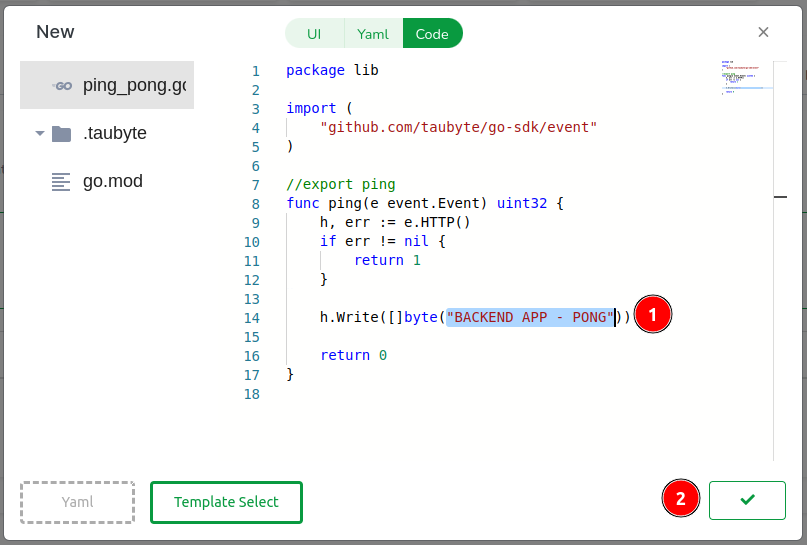Click the red step 1 marker badge
This screenshot has width=807, height=545.
click(x=653, y=315)
